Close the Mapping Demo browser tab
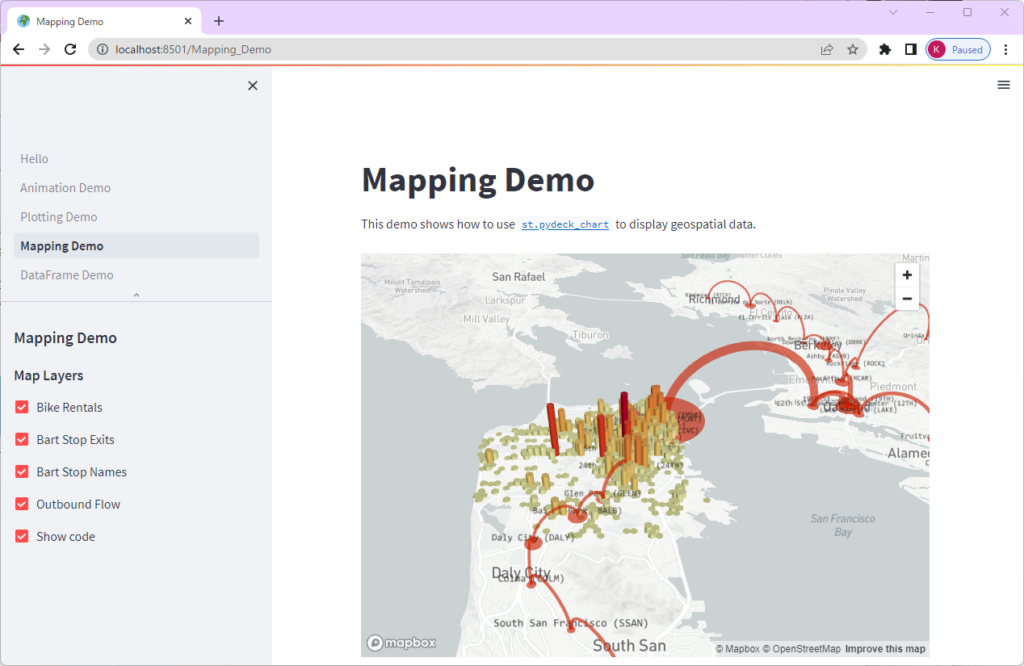Screen dimensions: 1024x666 tap(188, 21)
